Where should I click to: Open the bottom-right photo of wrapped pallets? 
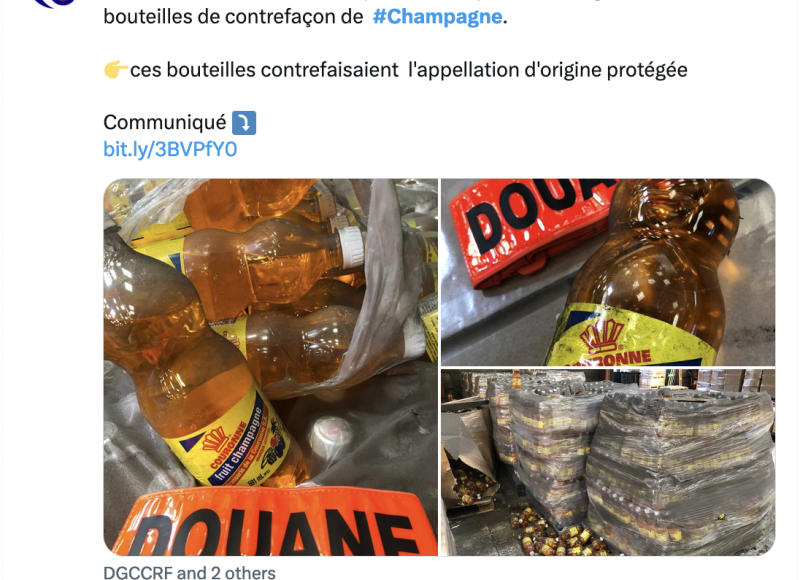608,463
